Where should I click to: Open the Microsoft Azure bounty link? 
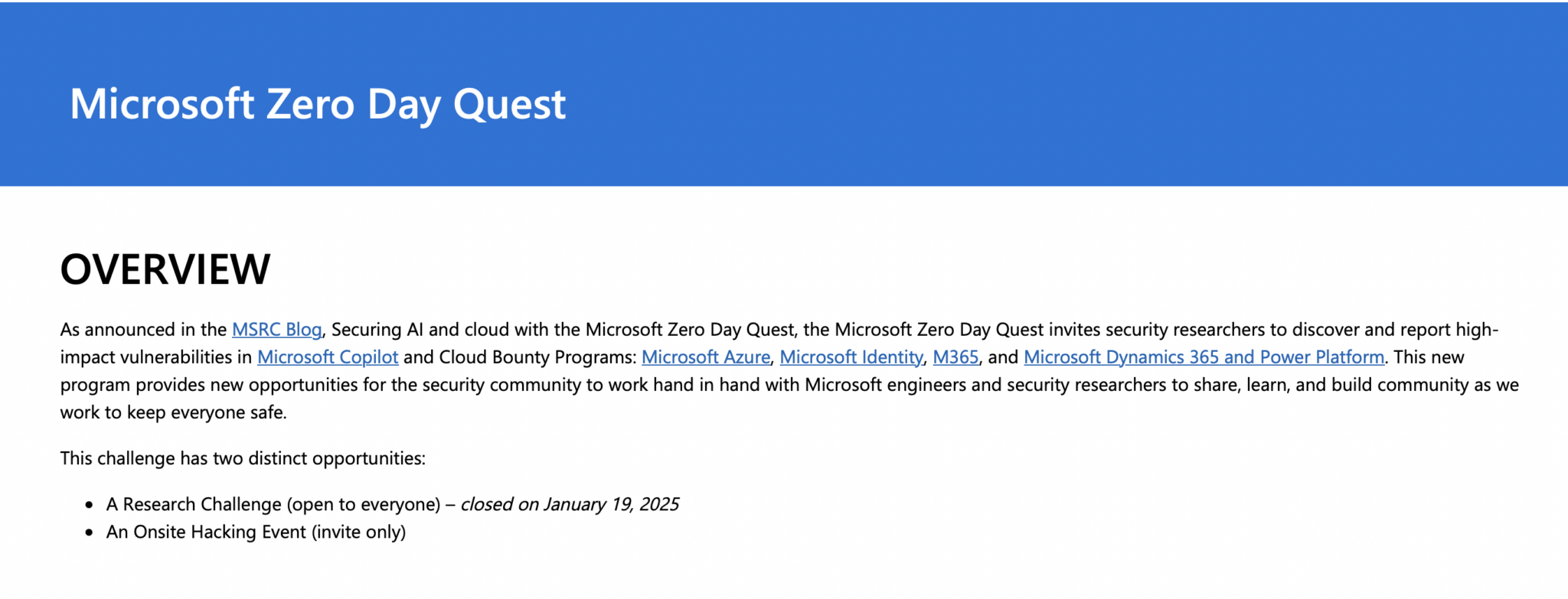pos(705,357)
